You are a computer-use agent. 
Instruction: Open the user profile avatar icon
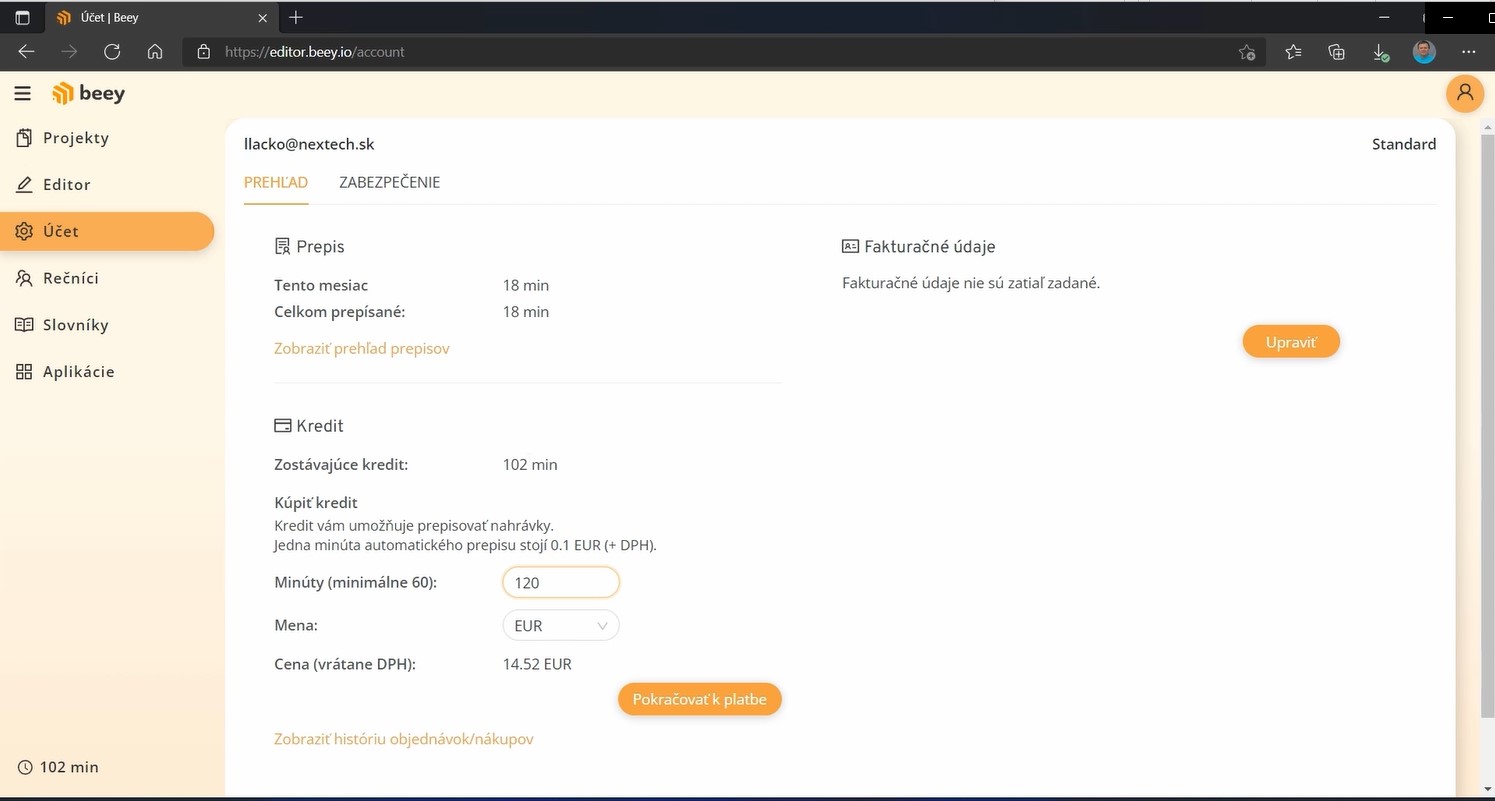1464,93
